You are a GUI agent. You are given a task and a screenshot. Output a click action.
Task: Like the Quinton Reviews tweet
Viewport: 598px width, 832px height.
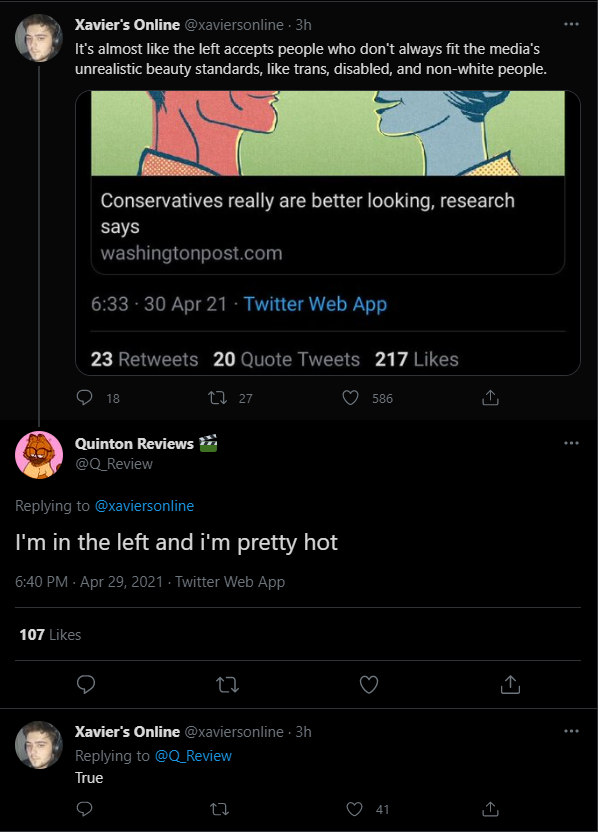coord(369,684)
